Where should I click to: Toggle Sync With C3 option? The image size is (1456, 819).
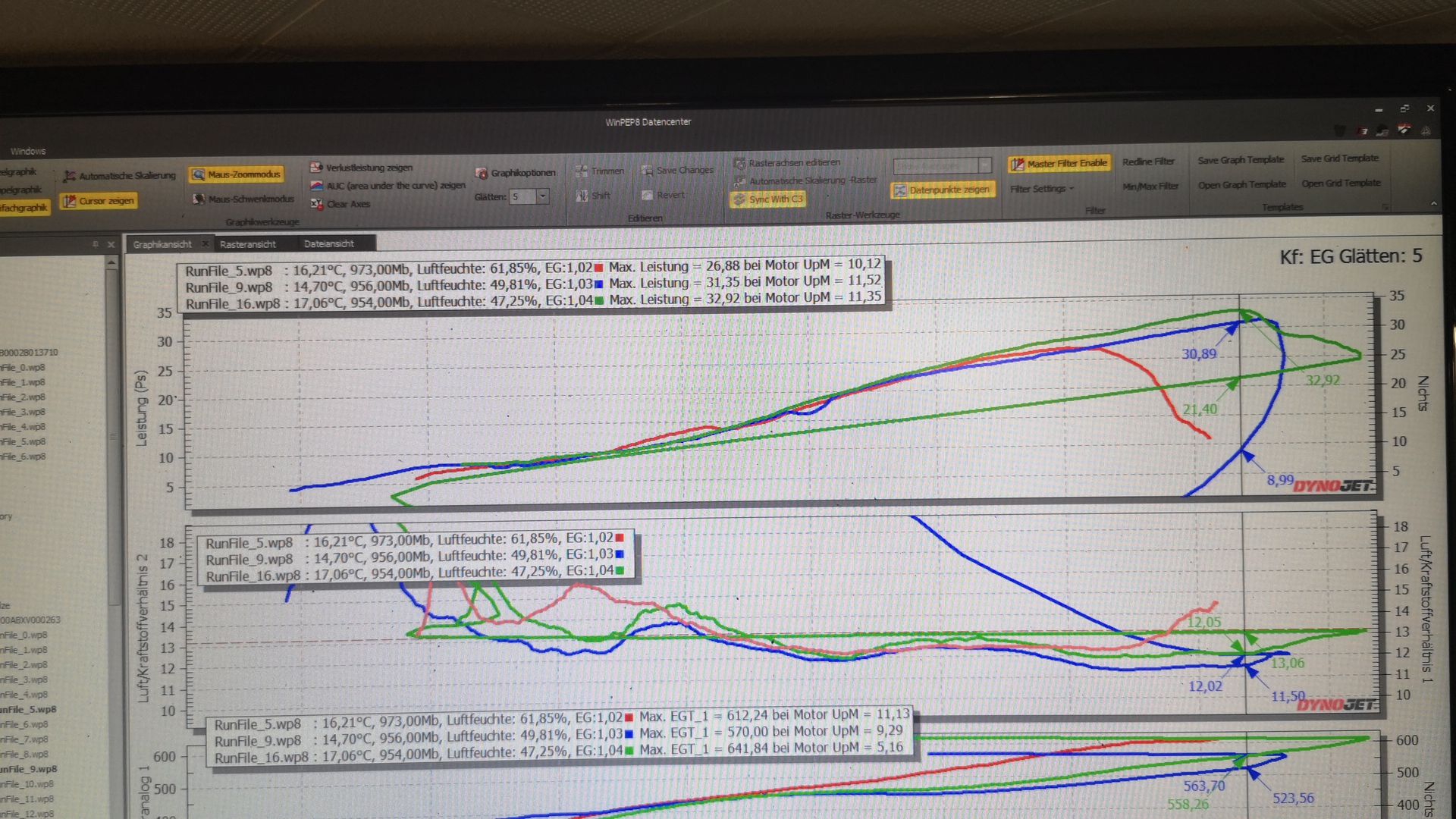[x=767, y=199]
